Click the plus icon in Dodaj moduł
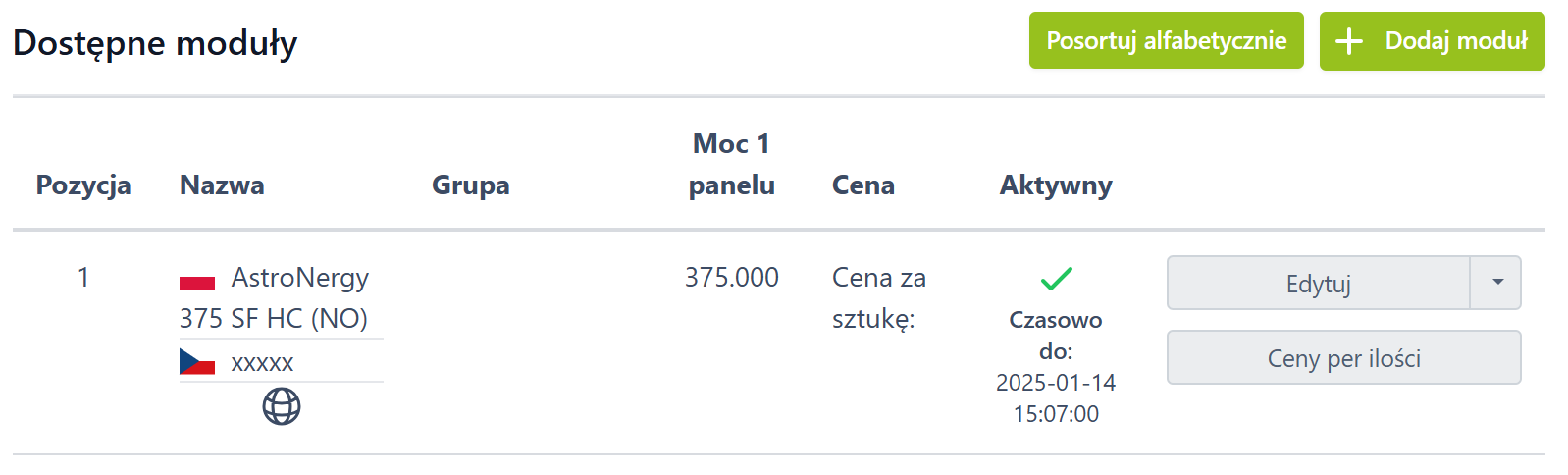The image size is (1568, 475). (1349, 41)
